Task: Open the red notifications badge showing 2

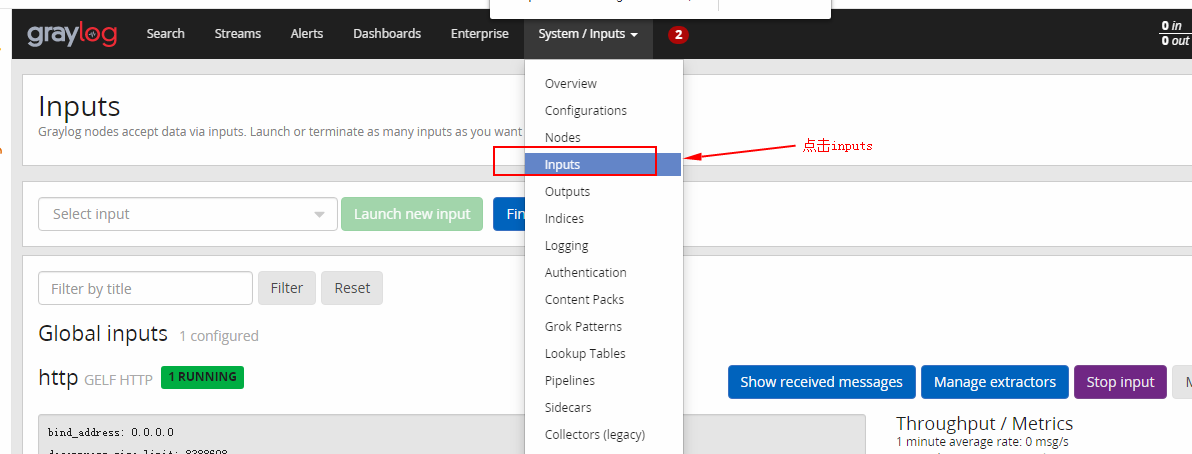Action: [679, 34]
